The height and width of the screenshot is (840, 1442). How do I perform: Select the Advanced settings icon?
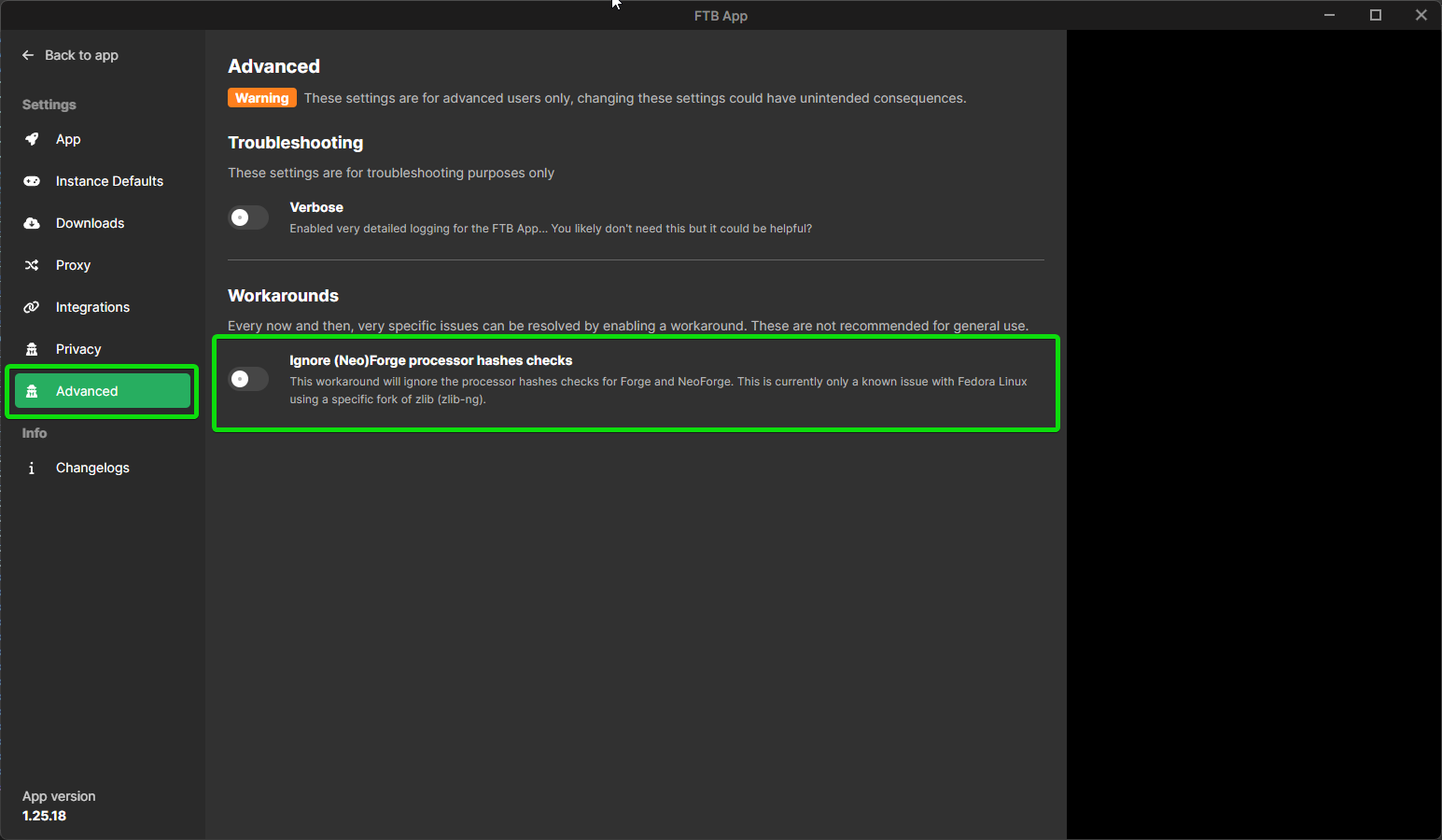[x=32, y=390]
